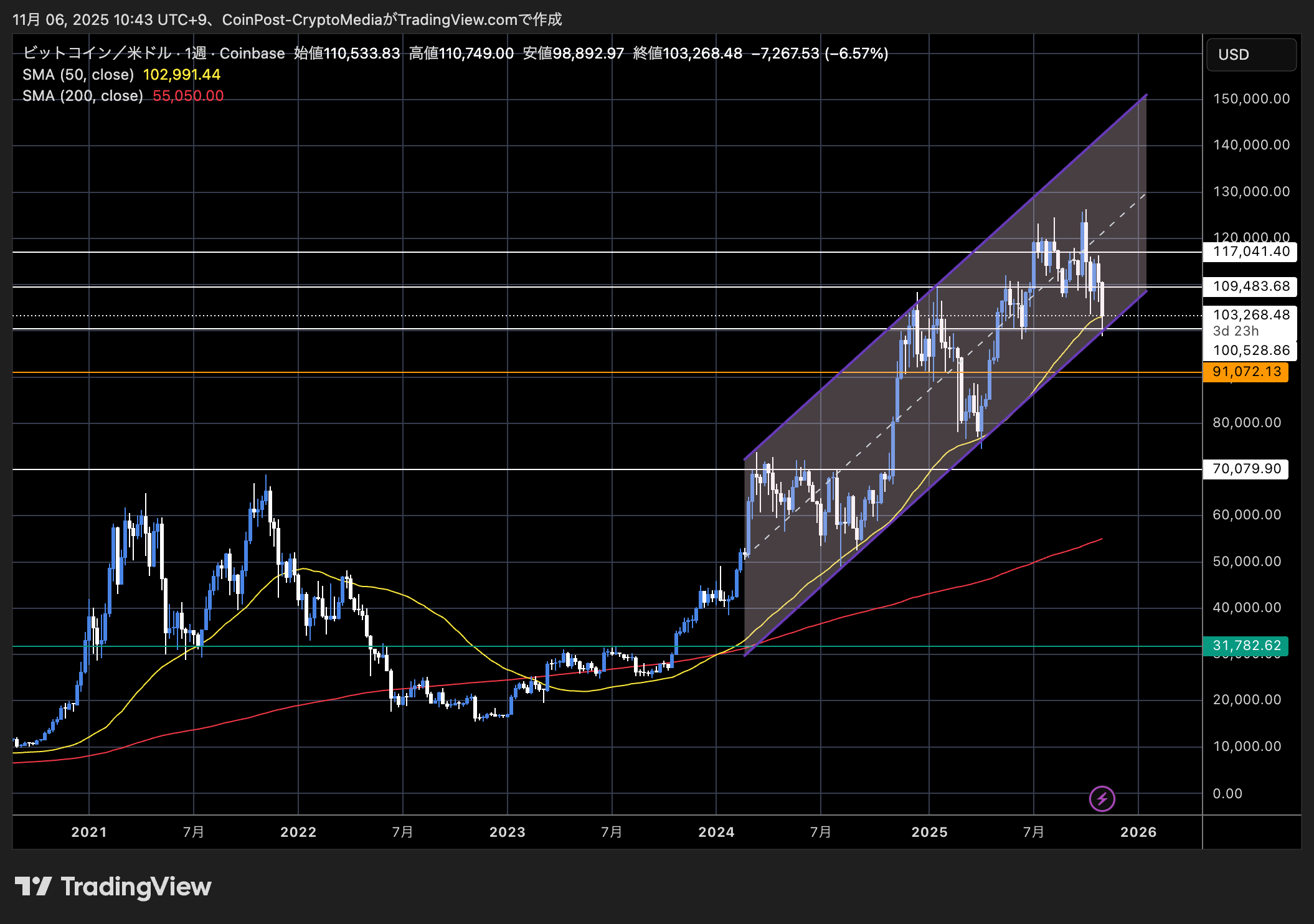Click the SMA (50, close) legend label
The image size is (1314, 924).
pyautogui.click(x=78, y=75)
